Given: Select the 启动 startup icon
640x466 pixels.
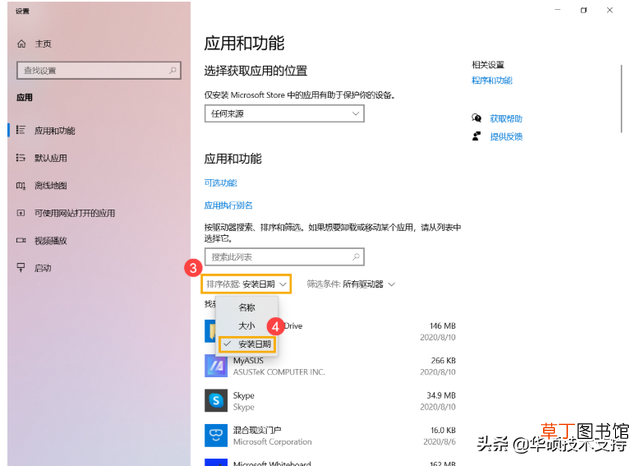Looking at the screenshot, I should pyautogui.click(x=20, y=268).
